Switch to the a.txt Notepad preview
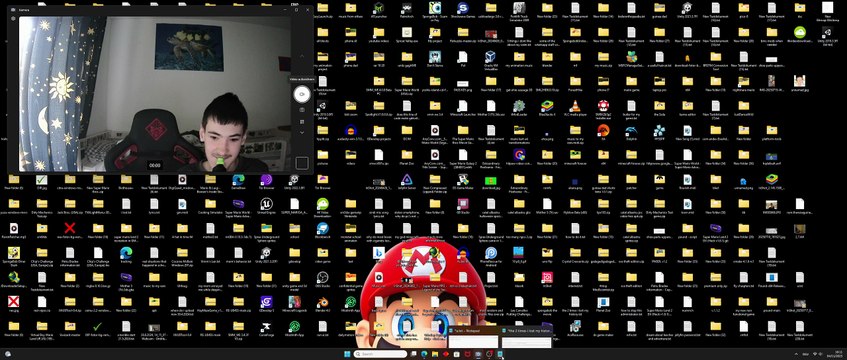 [x=474, y=337]
